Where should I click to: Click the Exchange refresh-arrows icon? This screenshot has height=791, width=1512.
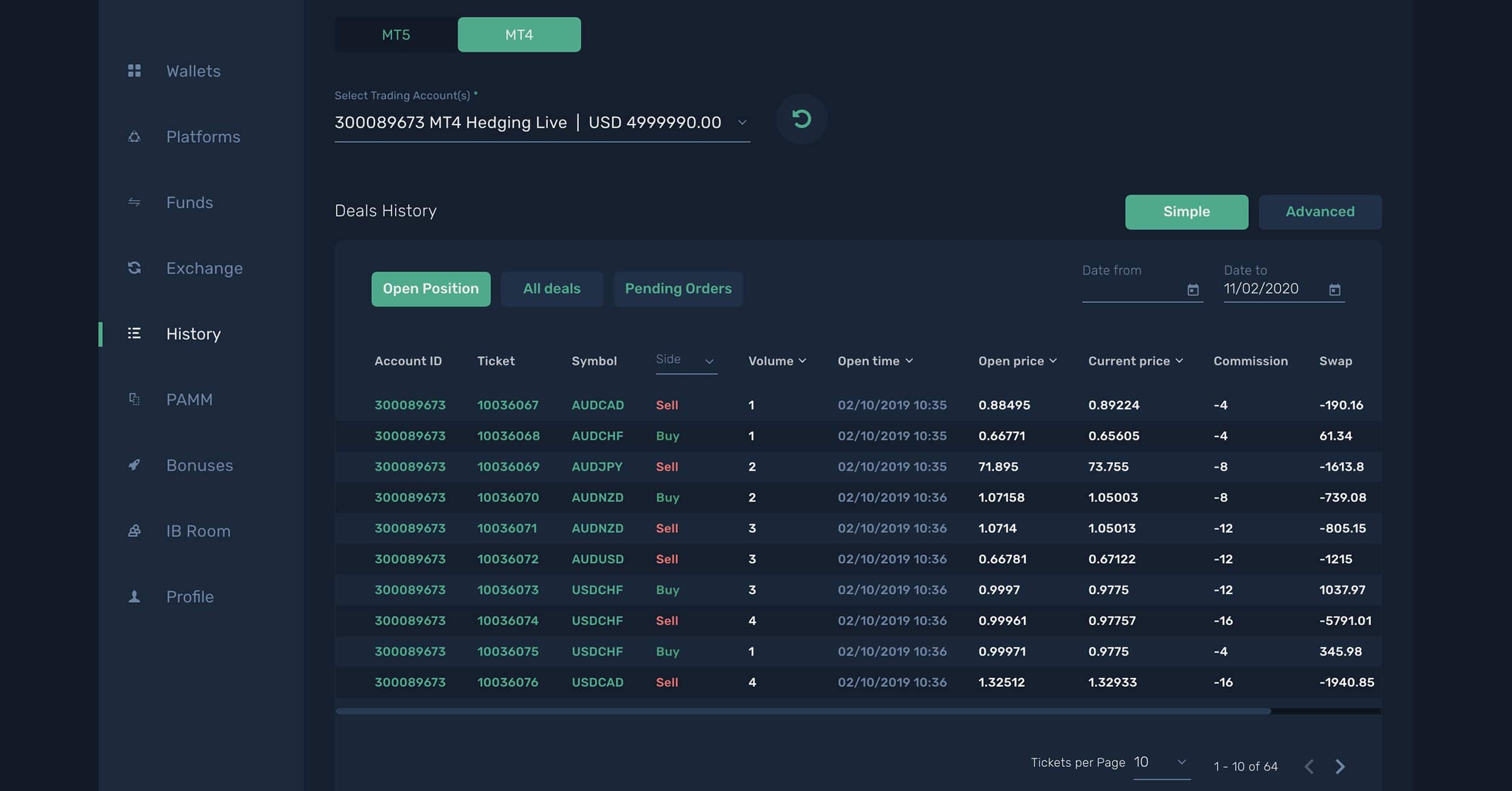click(134, 268)
